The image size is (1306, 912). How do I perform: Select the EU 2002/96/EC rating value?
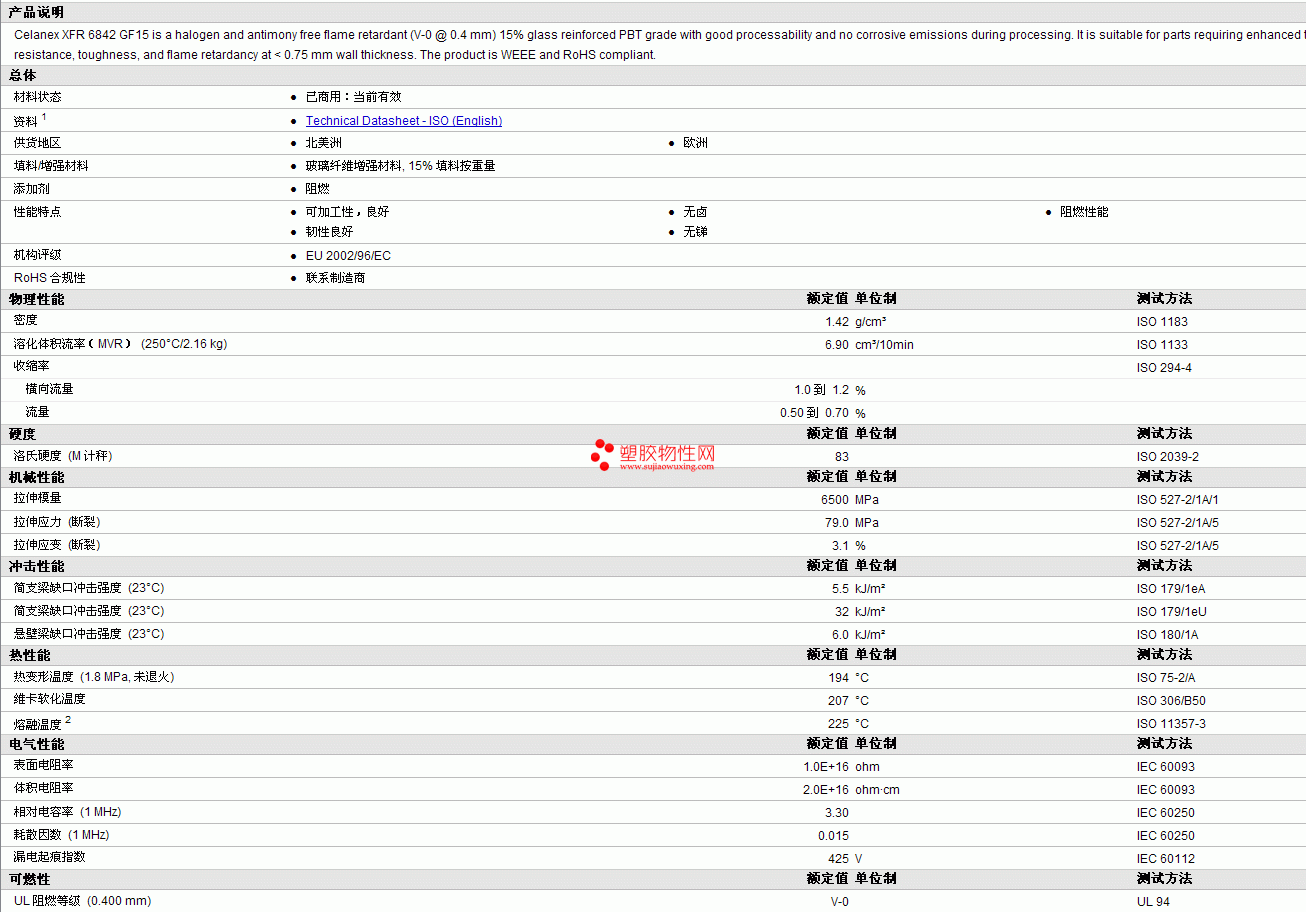pyautogui.click(x=348, y=256)
